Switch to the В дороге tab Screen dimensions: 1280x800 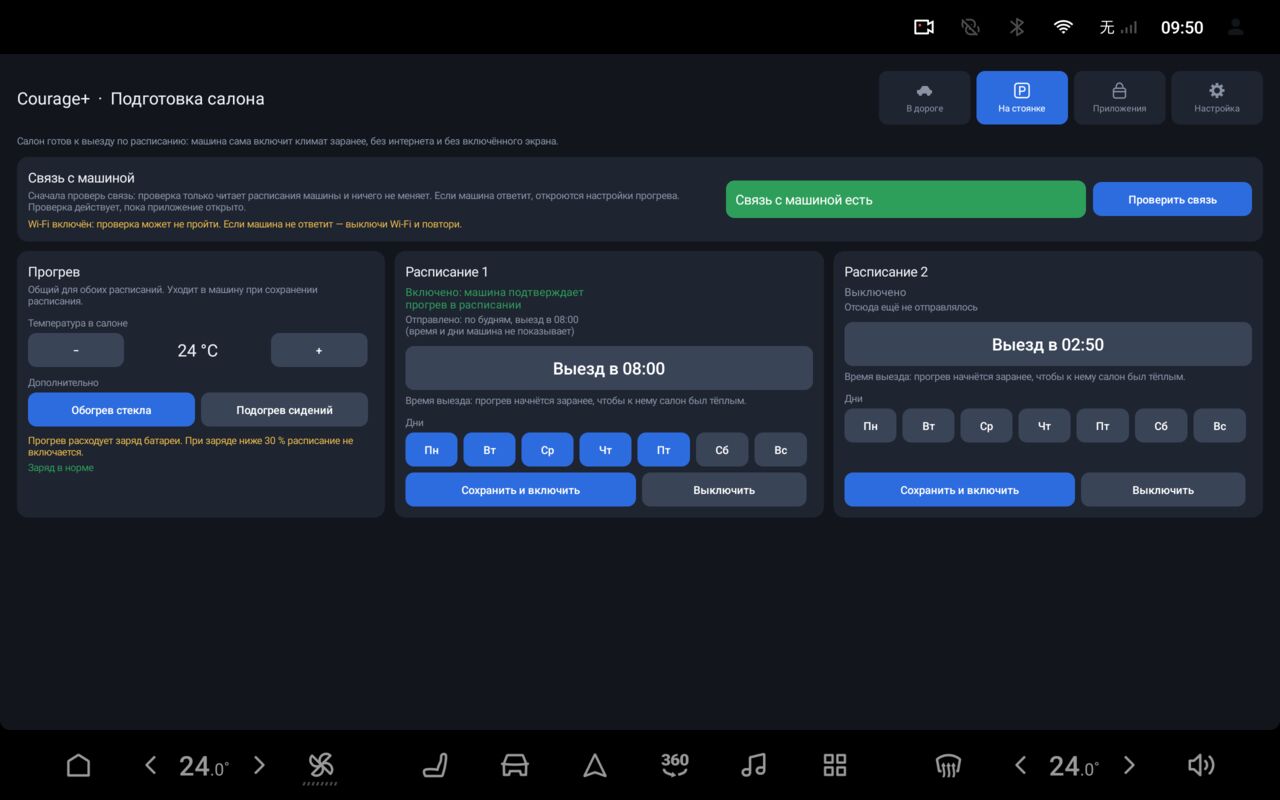pyautogui.click(x=925, y=98)
